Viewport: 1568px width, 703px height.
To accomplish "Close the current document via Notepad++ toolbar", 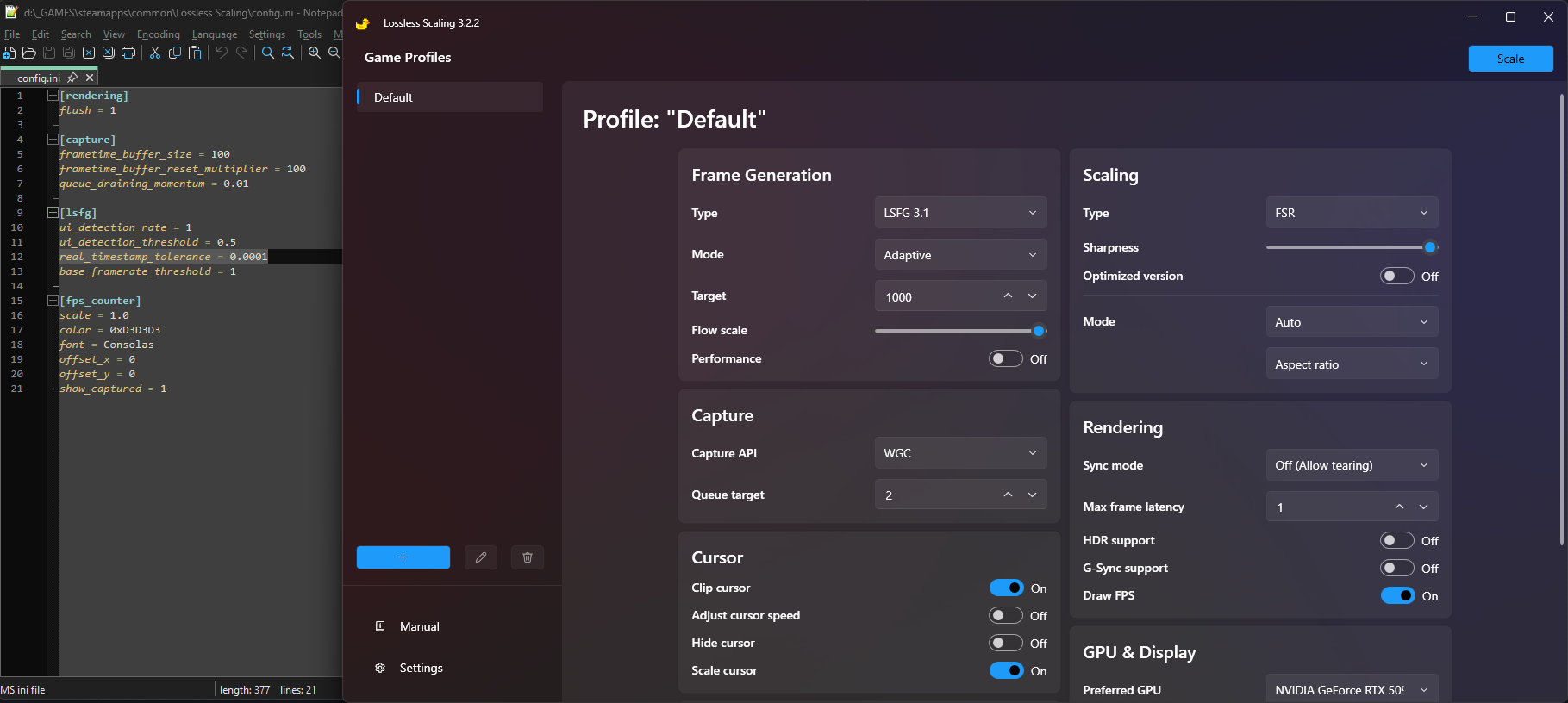I will coord(89,53).
